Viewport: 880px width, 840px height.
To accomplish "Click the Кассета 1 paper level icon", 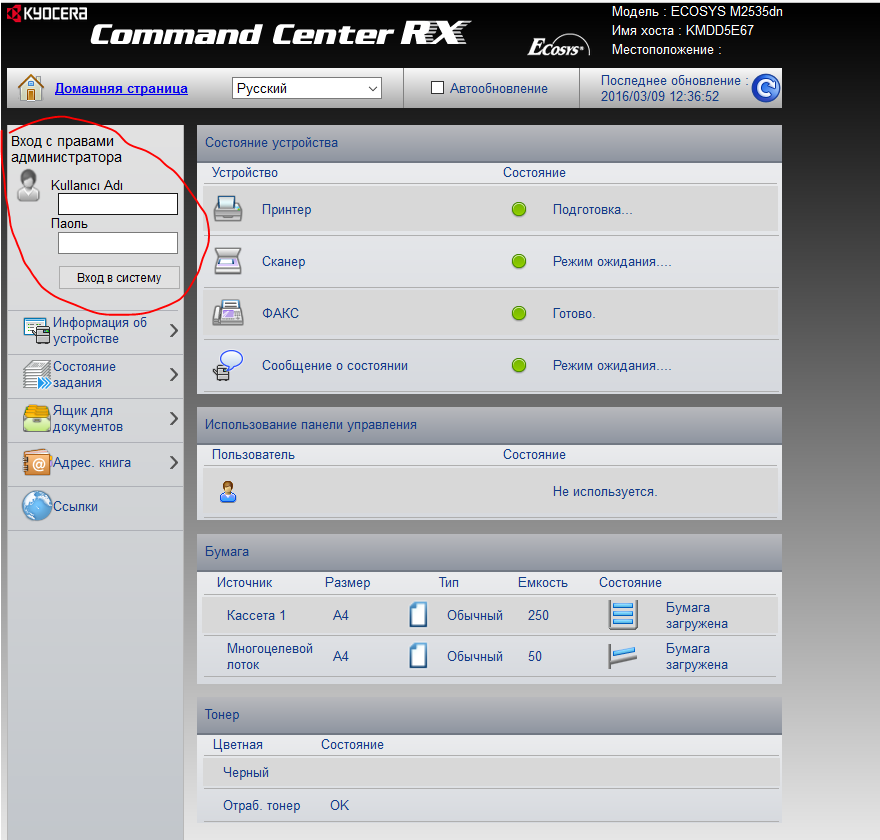I will [623, 615].
